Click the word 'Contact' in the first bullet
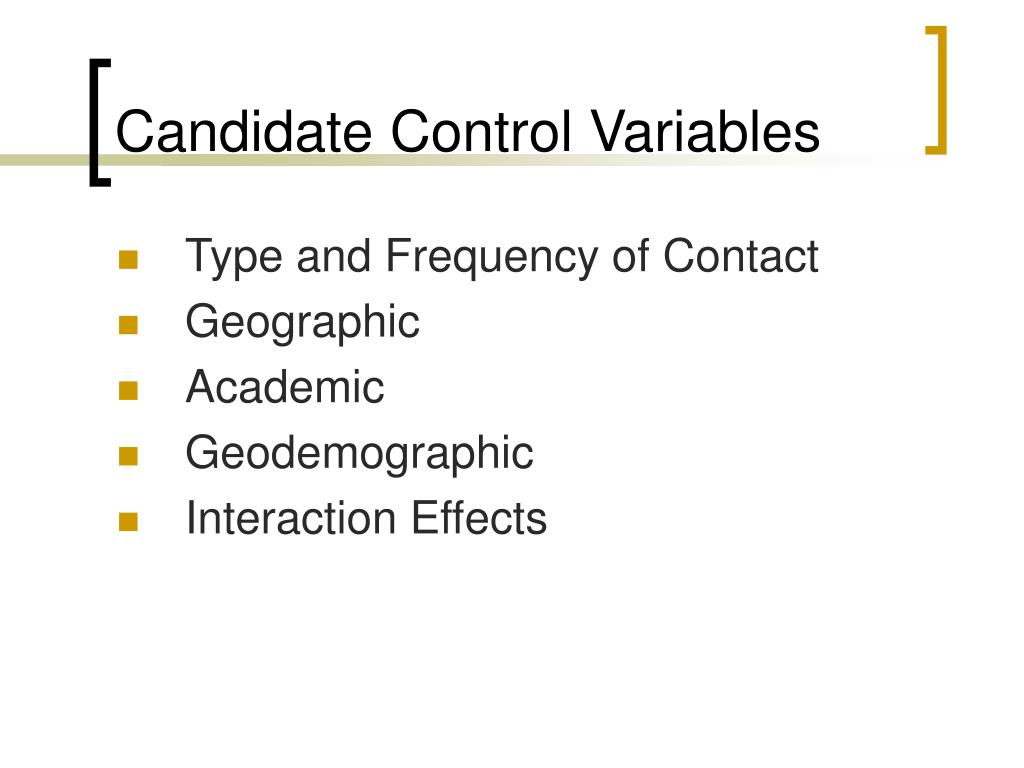 [741, 256]
